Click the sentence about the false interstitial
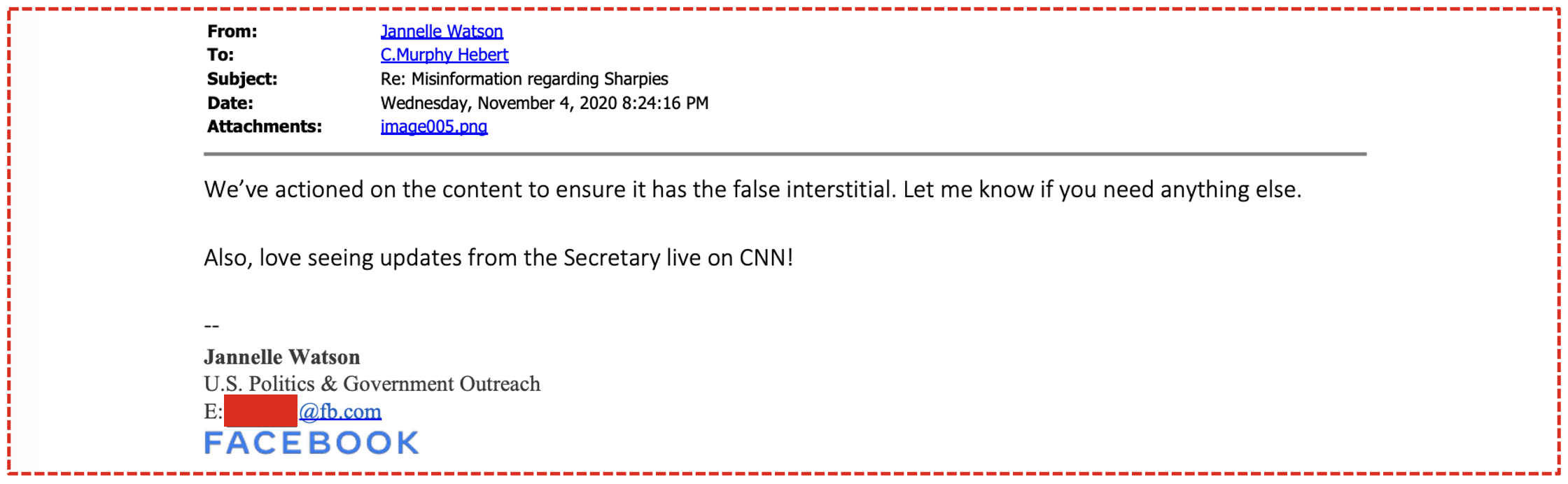This screenshot has height=484, width=1568. tap(549, 190)
